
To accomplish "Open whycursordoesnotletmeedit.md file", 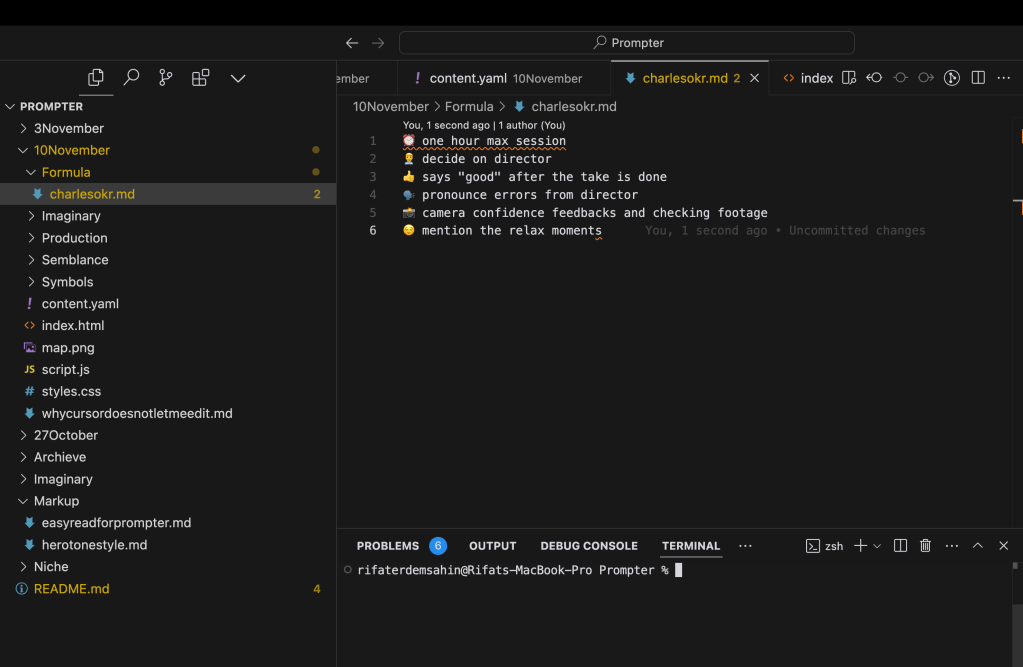I will pyautogui.click(x=168, y=414).
